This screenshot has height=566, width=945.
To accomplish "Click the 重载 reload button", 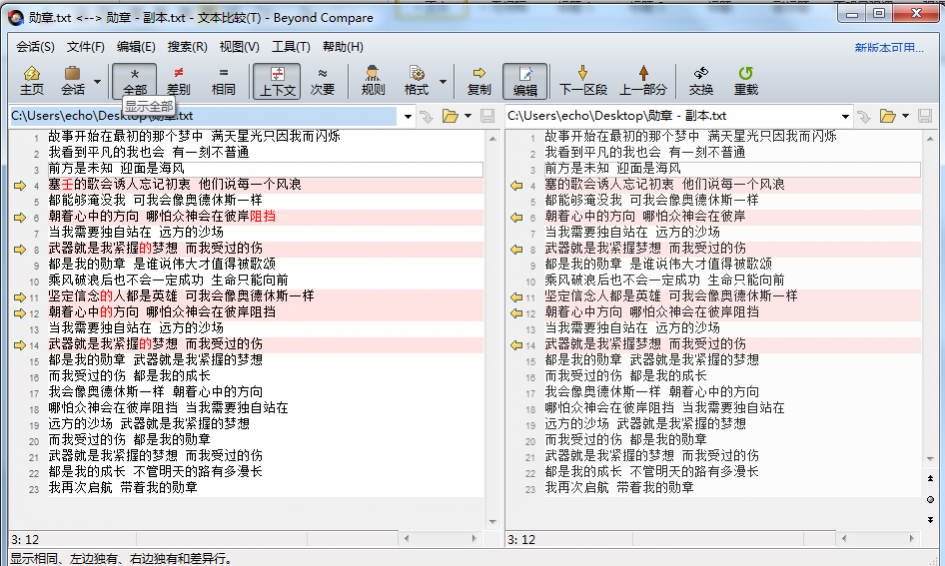I will point(746,81).
